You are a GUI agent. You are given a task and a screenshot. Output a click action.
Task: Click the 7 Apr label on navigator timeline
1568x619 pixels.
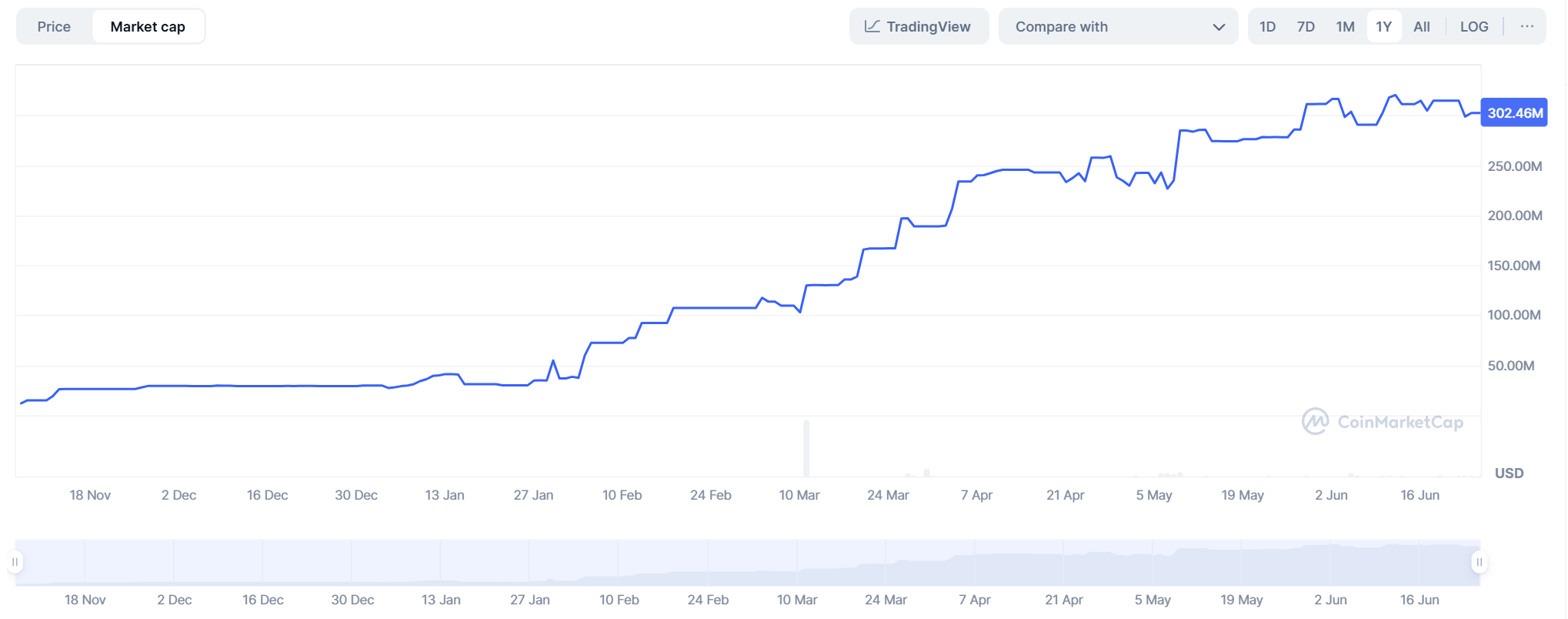[x=974, y=600]
